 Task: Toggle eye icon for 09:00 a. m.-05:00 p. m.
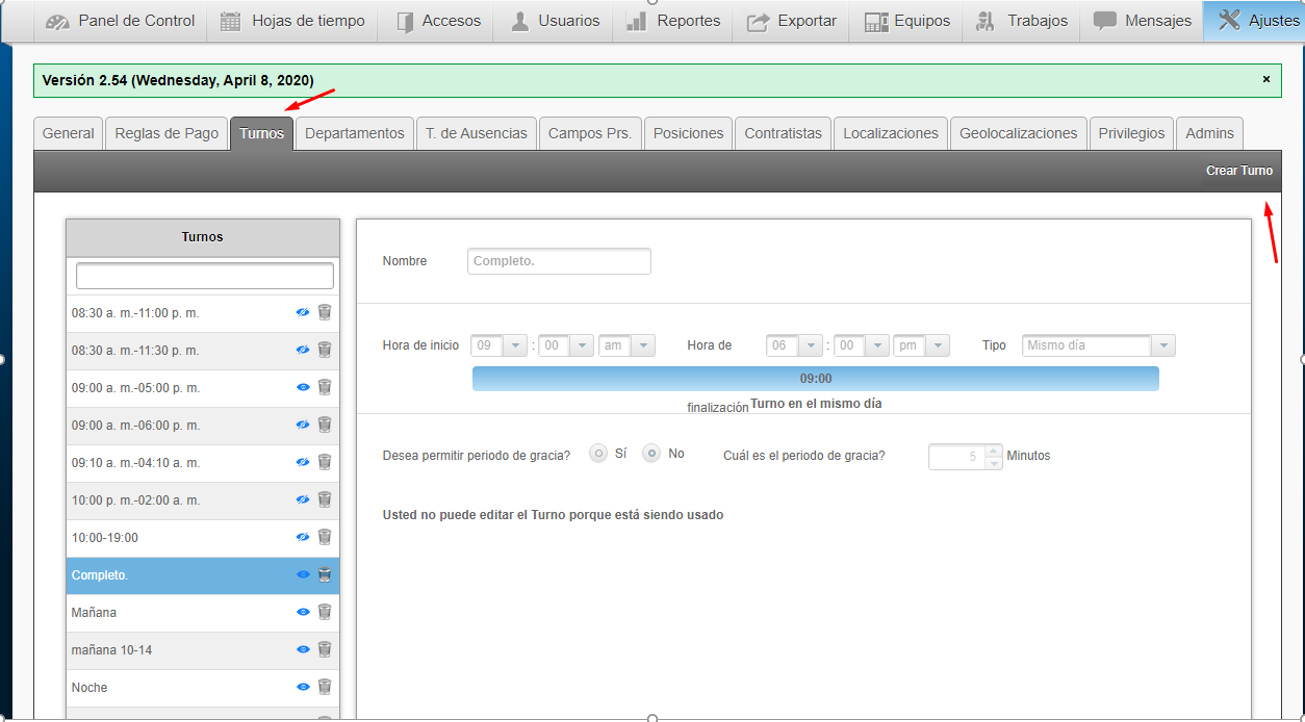coord(303,388)
